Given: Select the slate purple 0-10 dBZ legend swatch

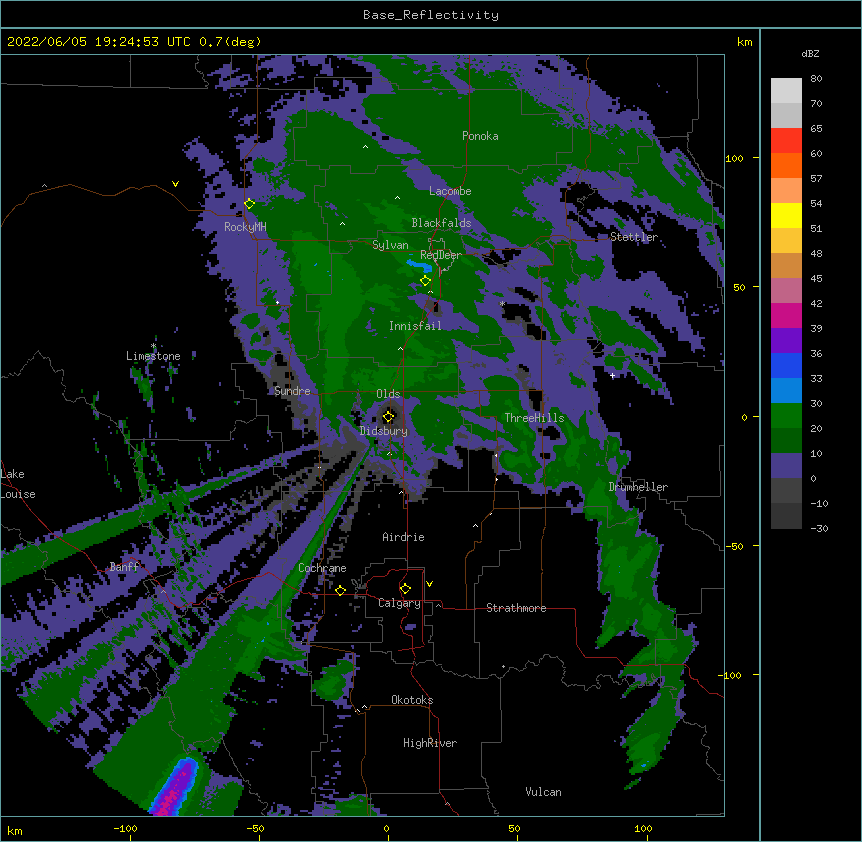Looking at the screenshot, I should click(786, 466).
